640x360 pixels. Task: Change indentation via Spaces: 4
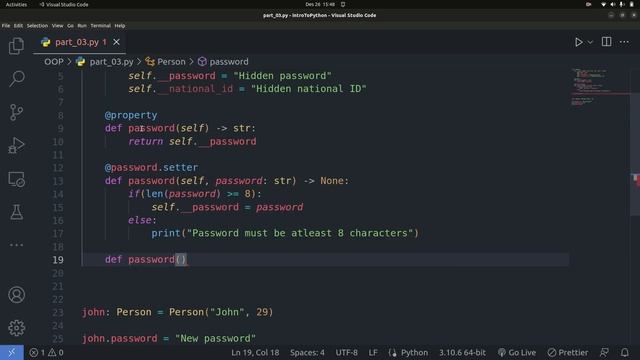pos(307,353)
